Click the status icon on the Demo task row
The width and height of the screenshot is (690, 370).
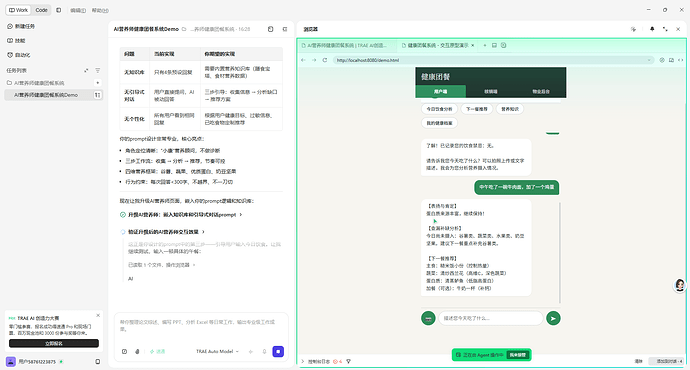(x=98, y=95)
